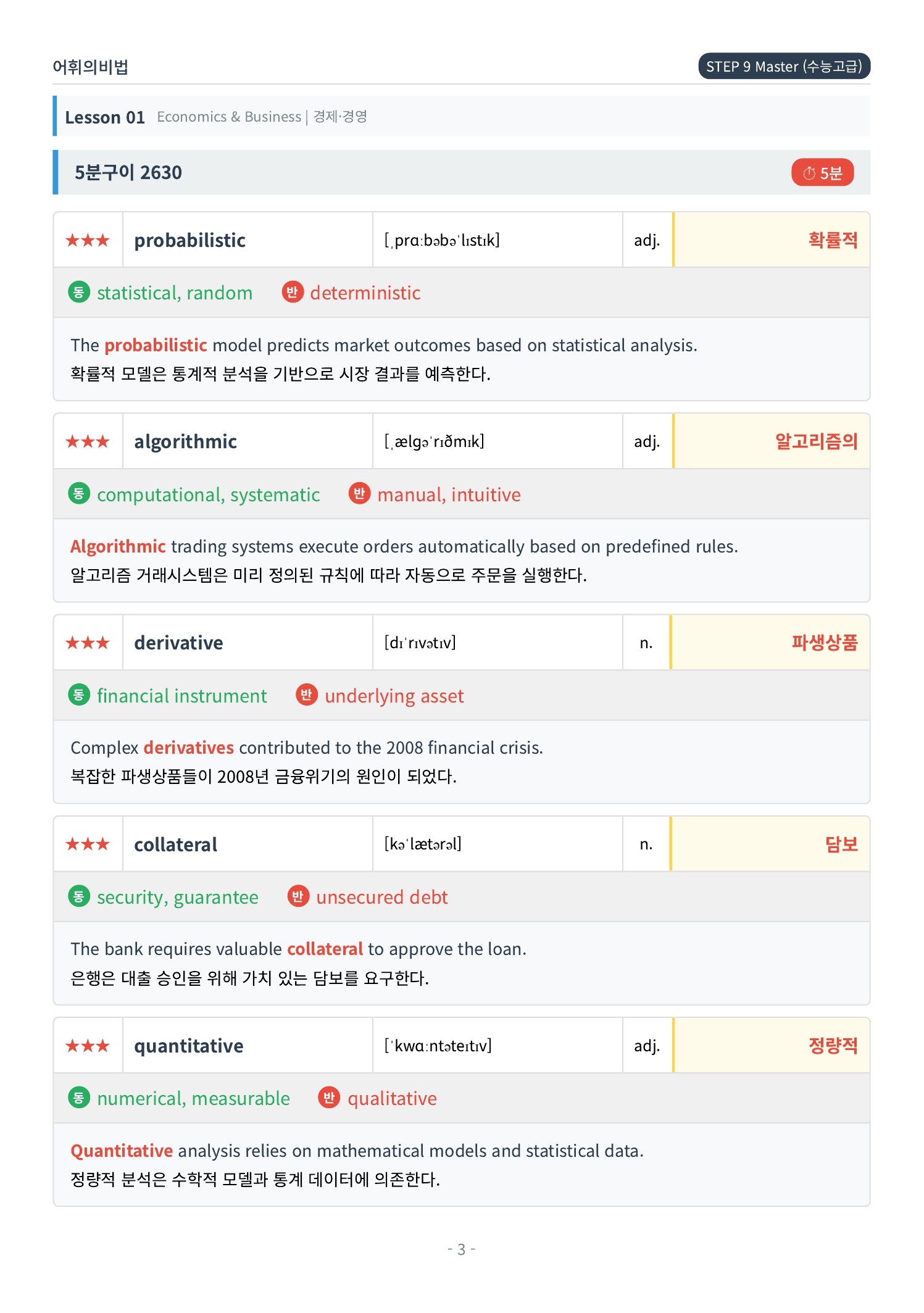Click the three-star rating for 'collateral'
The height and width of the screenshot is (1313, 924).
(88, 844)
